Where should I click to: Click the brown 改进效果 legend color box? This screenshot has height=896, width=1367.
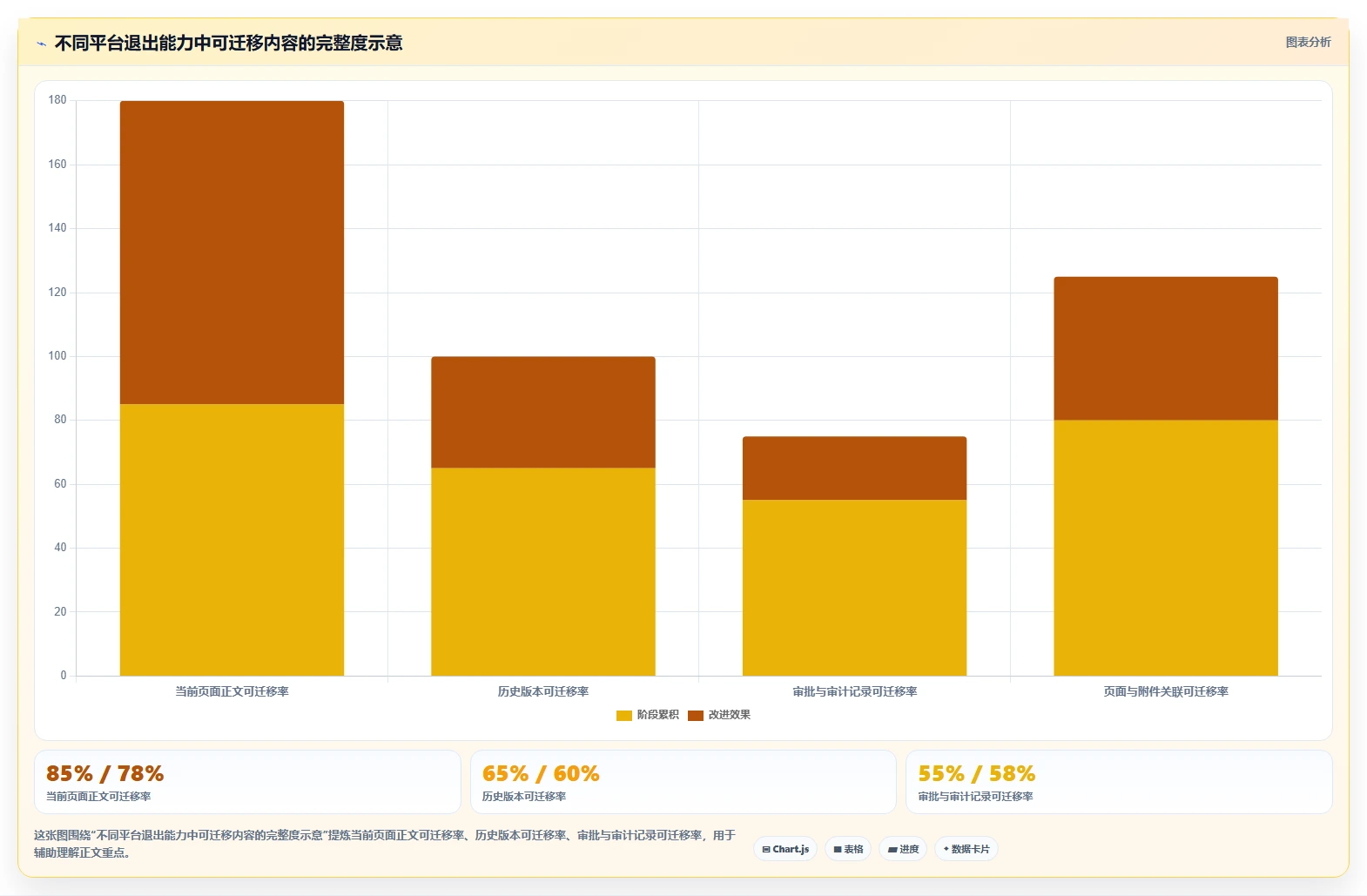point(695,716)
